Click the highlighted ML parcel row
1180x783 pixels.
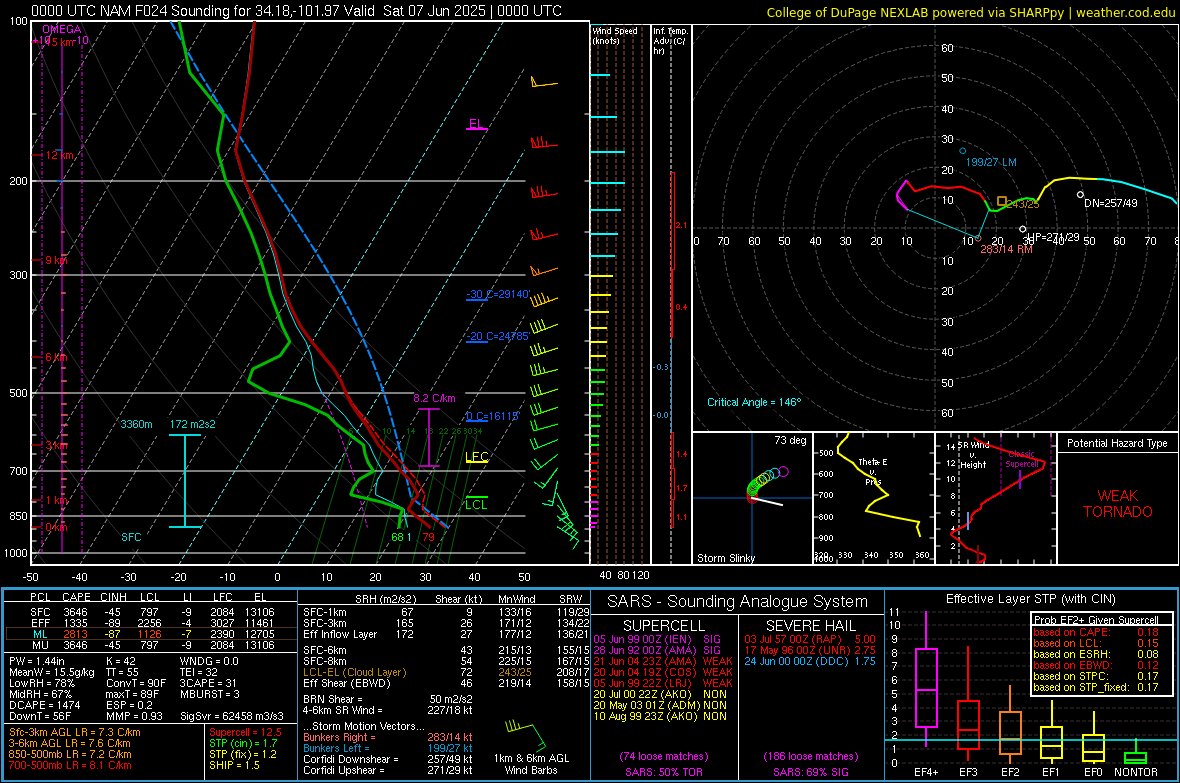[151, 634]
